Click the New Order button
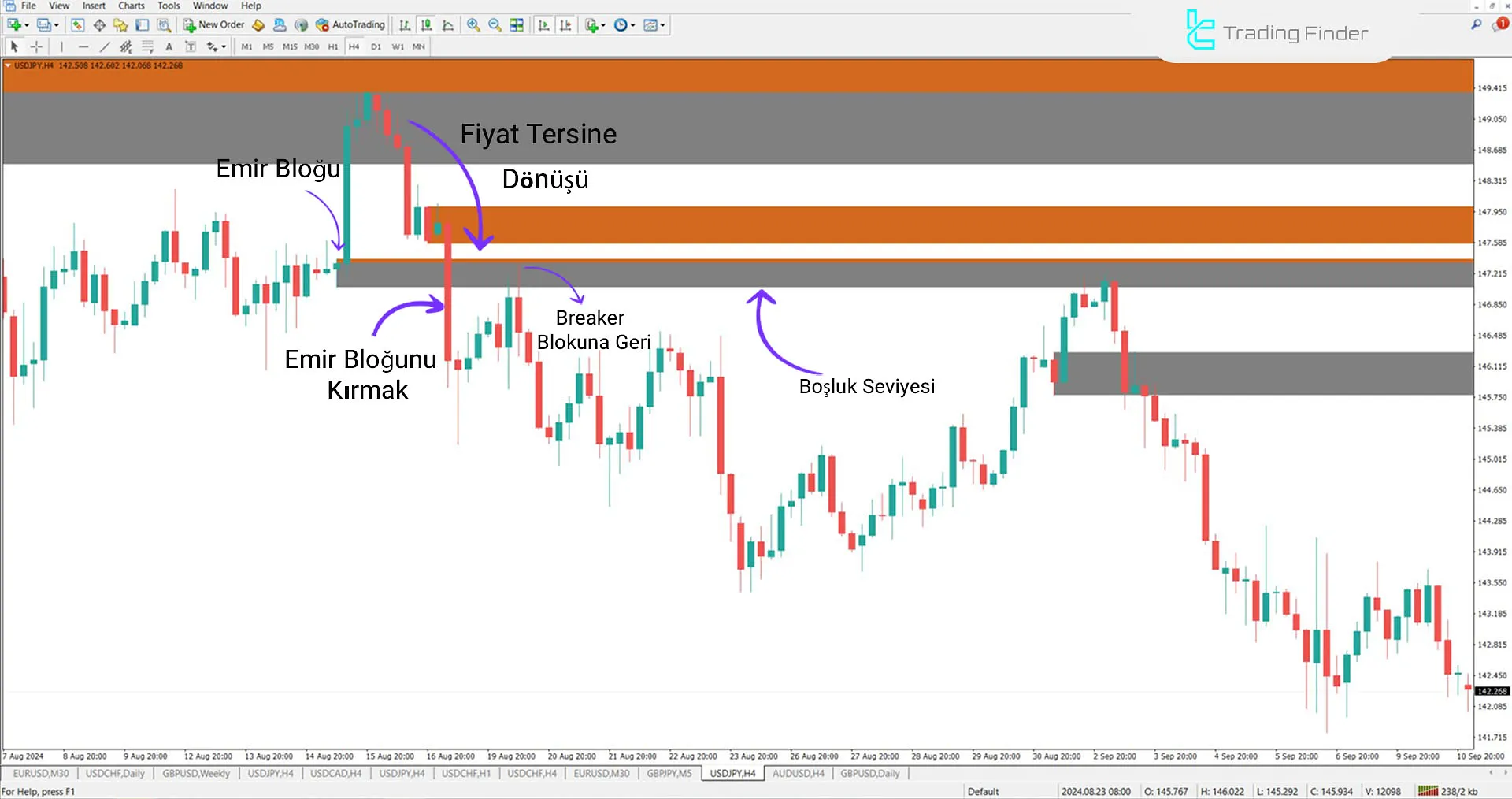 coord(214,25)
